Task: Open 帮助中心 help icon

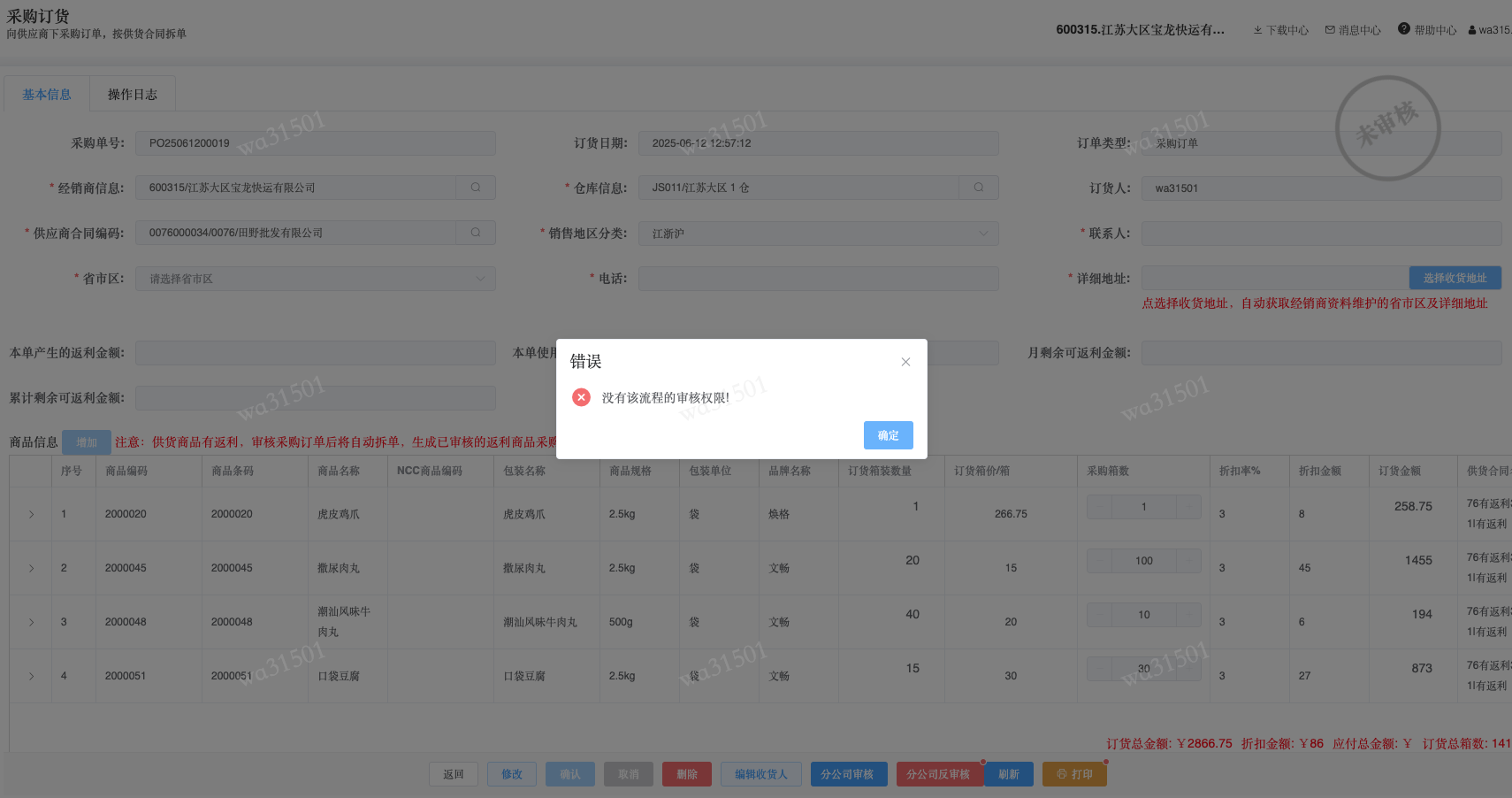Action: (1404, 29)
